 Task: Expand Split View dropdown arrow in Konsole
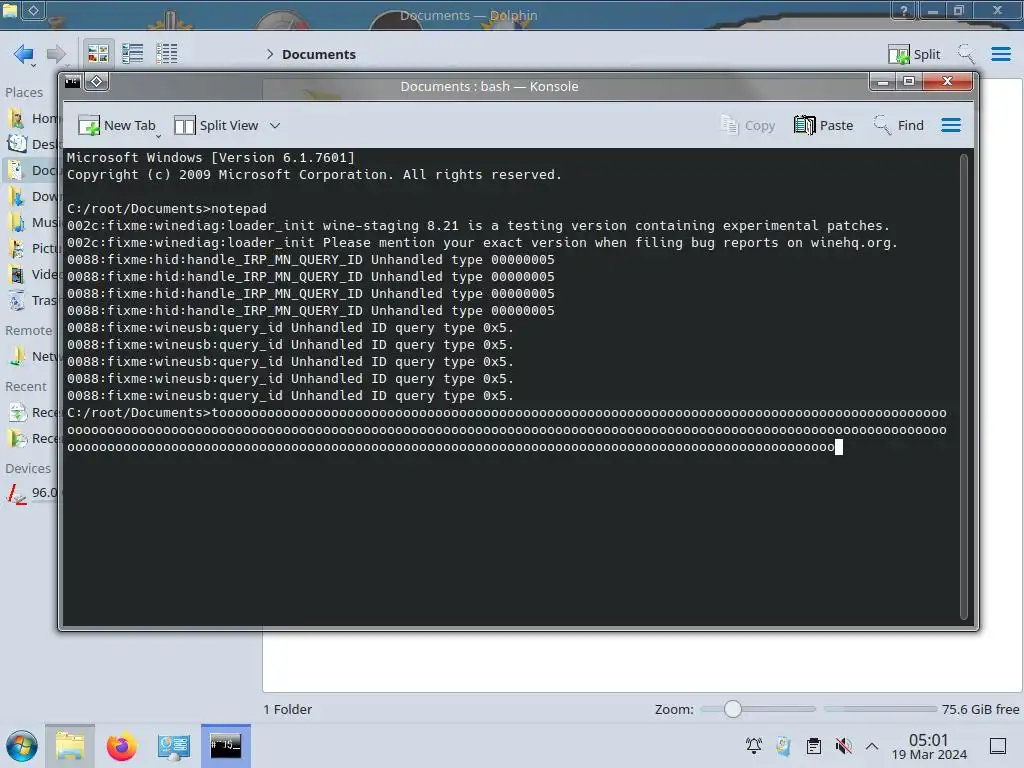point(275,125)
